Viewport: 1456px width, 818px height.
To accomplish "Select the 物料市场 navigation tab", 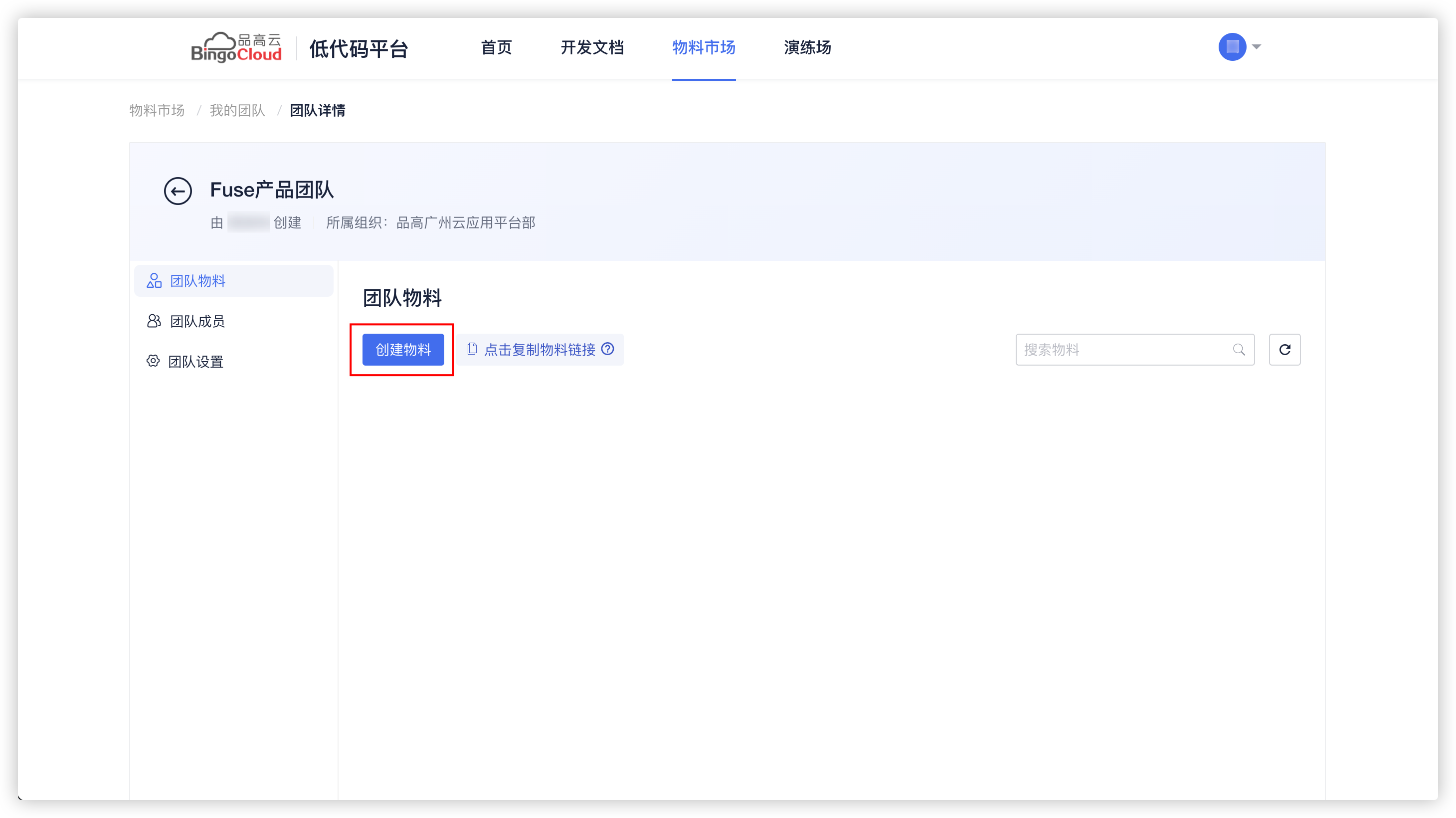I will coord(704,47).
